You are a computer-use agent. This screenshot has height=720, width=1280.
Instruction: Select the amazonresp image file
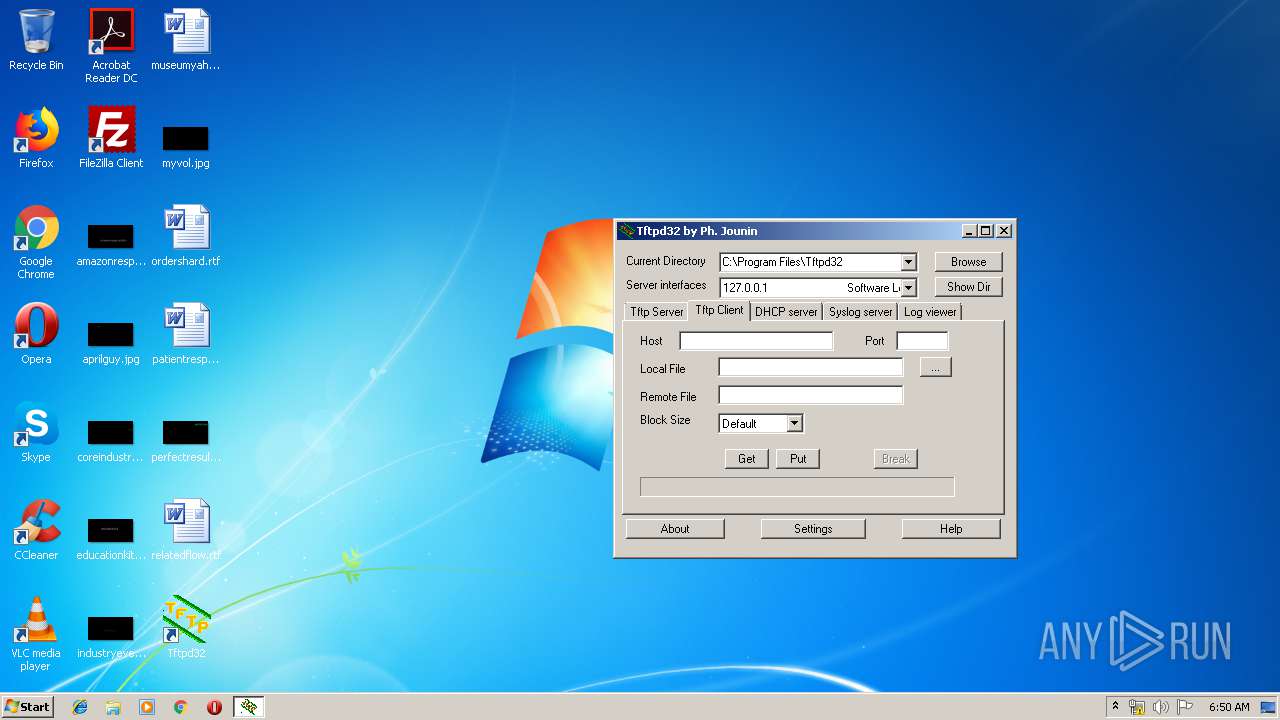pos(111,244)
